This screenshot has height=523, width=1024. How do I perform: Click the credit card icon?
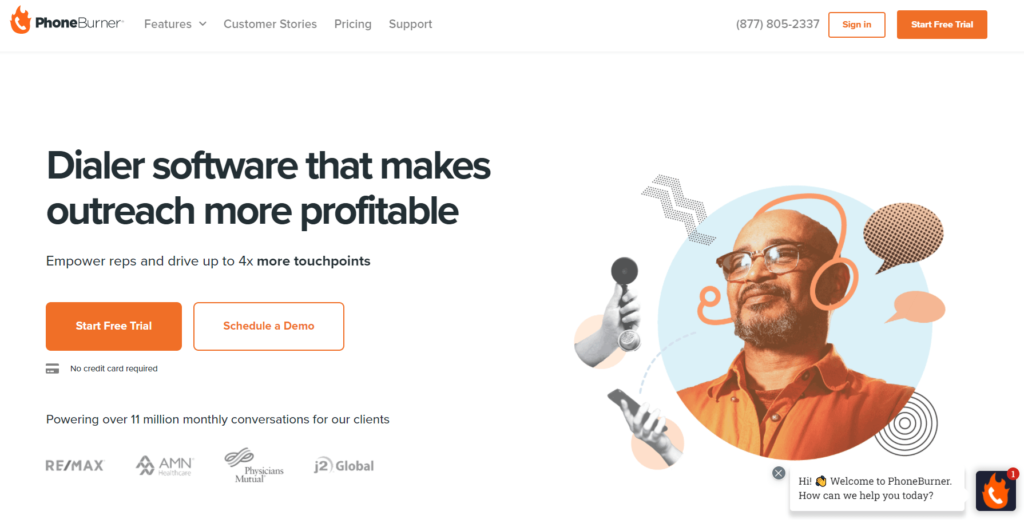52,369
